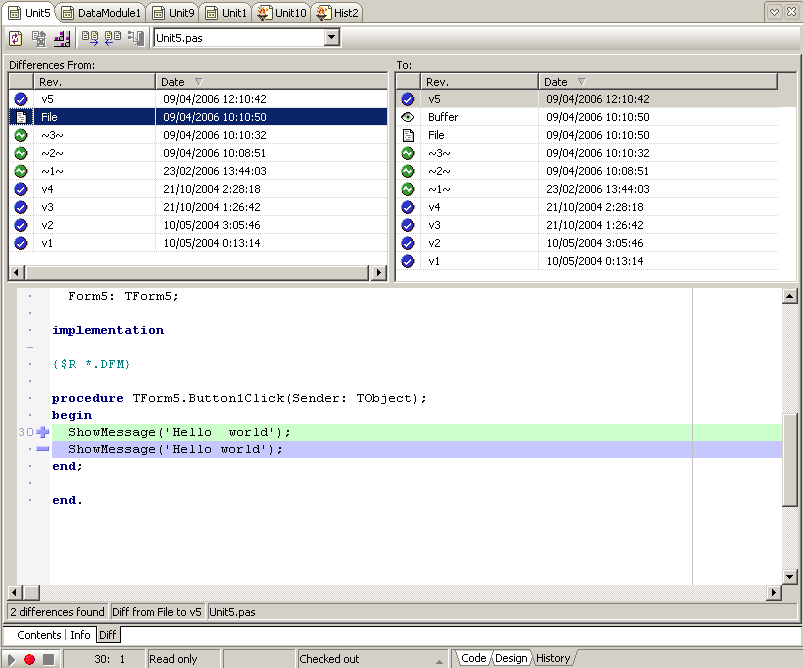The image size is (803, 668).
Task: Select v4 in the Differences From list
Action: [48, 189]
